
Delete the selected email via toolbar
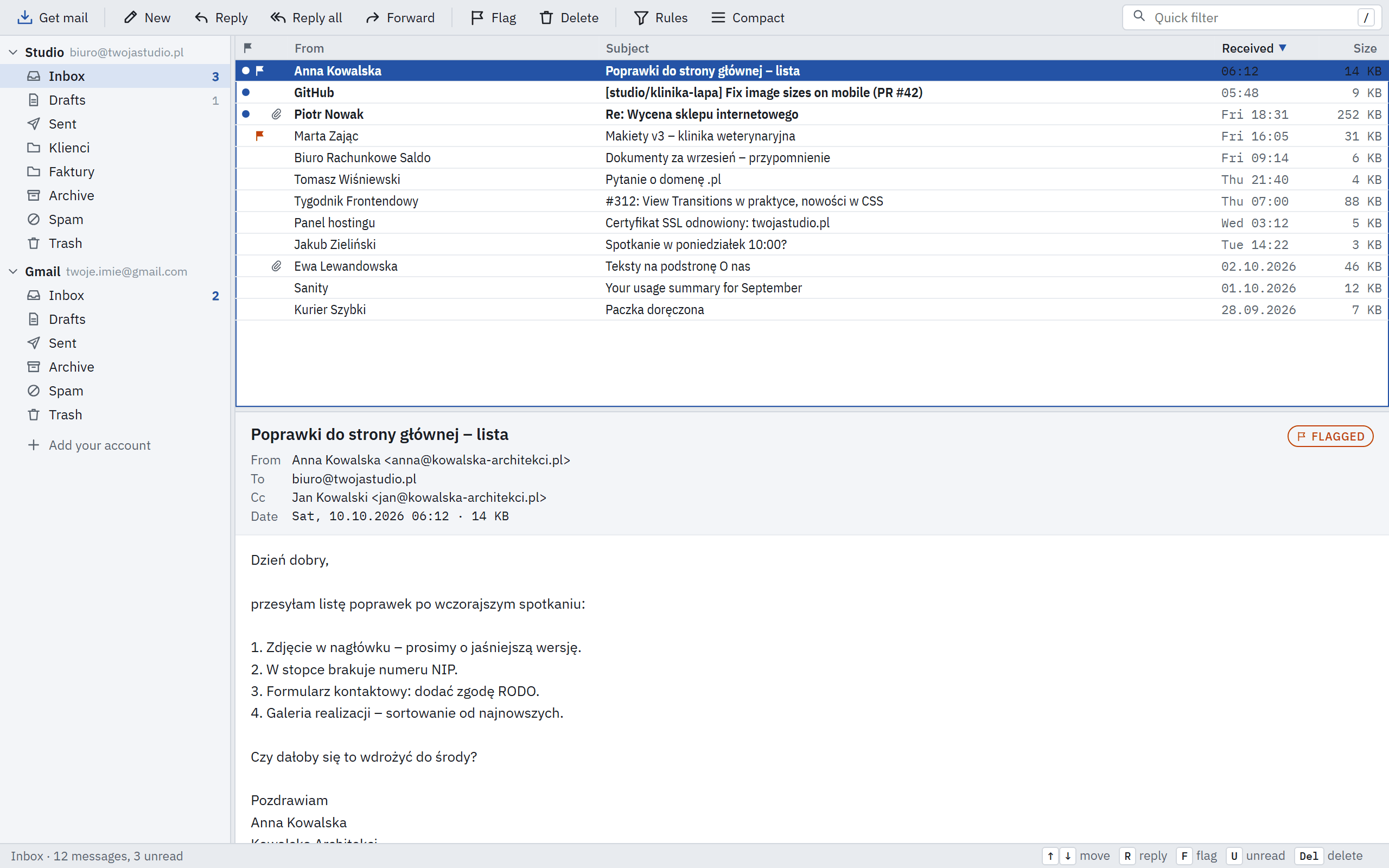click(x=569, y=18)
